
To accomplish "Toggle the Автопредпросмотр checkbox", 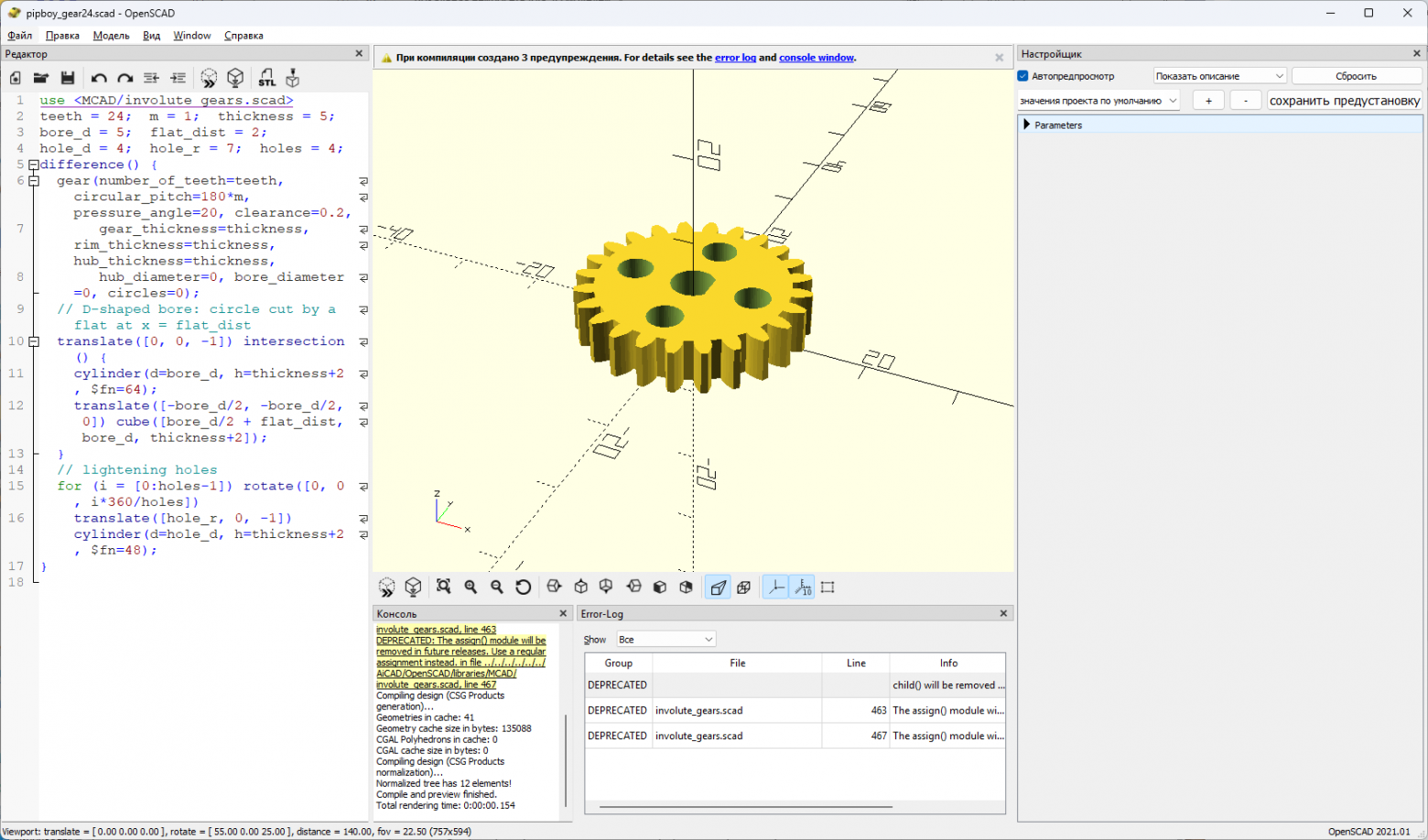I will (x=1023, y=76).
